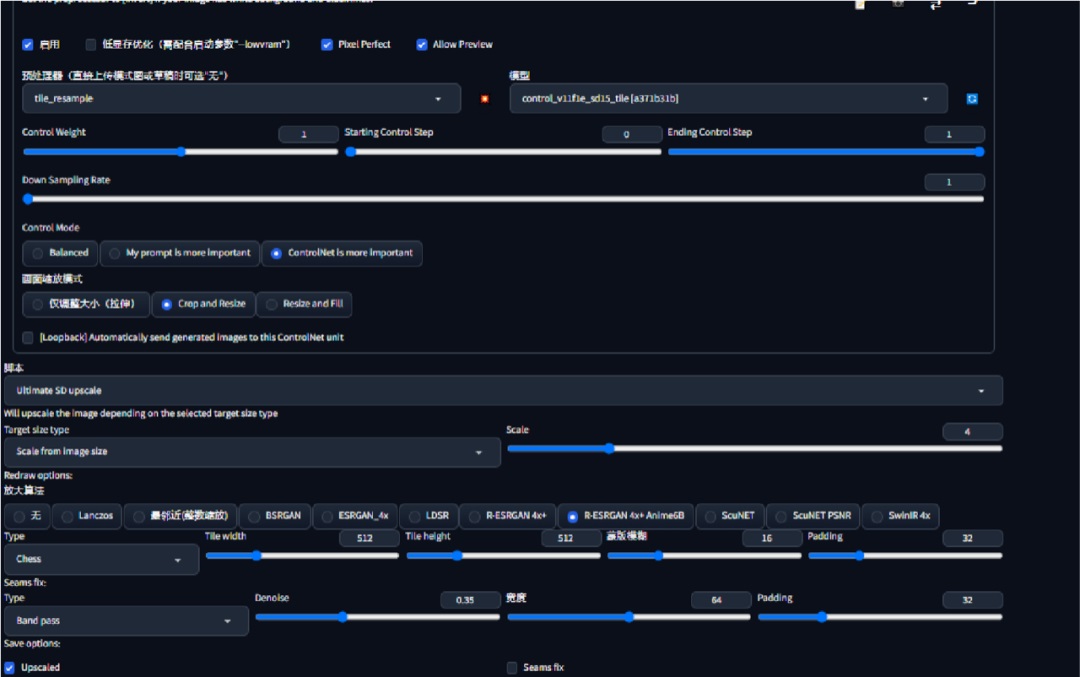Choose My prompt is more important
Viewport: 1080px width, 677px height.
[x=180, y=253]
